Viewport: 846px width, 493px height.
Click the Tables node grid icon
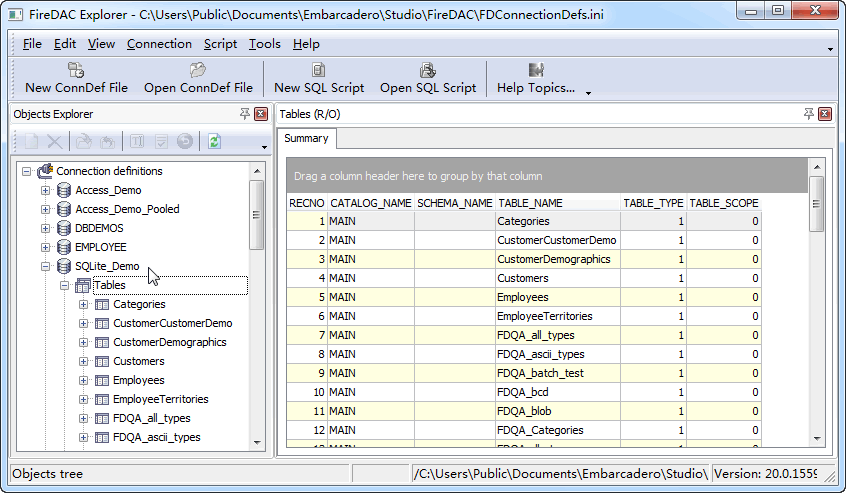pyautogui.click(x=83, y=285)
